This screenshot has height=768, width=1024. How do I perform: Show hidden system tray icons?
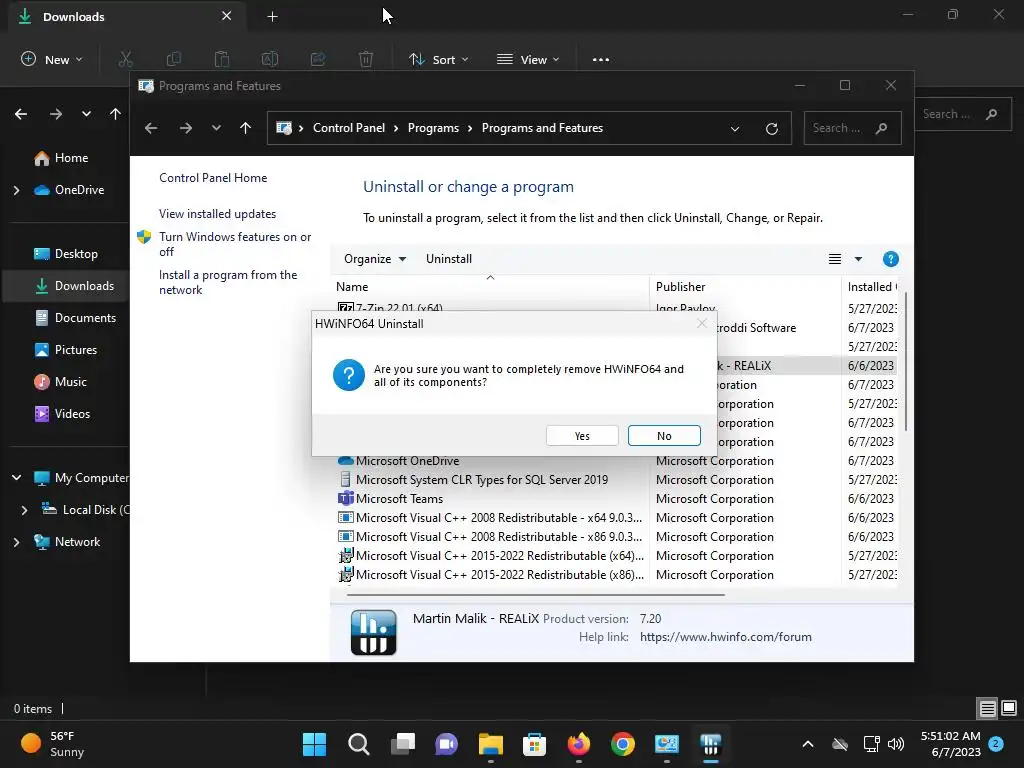tap(808, 744)
